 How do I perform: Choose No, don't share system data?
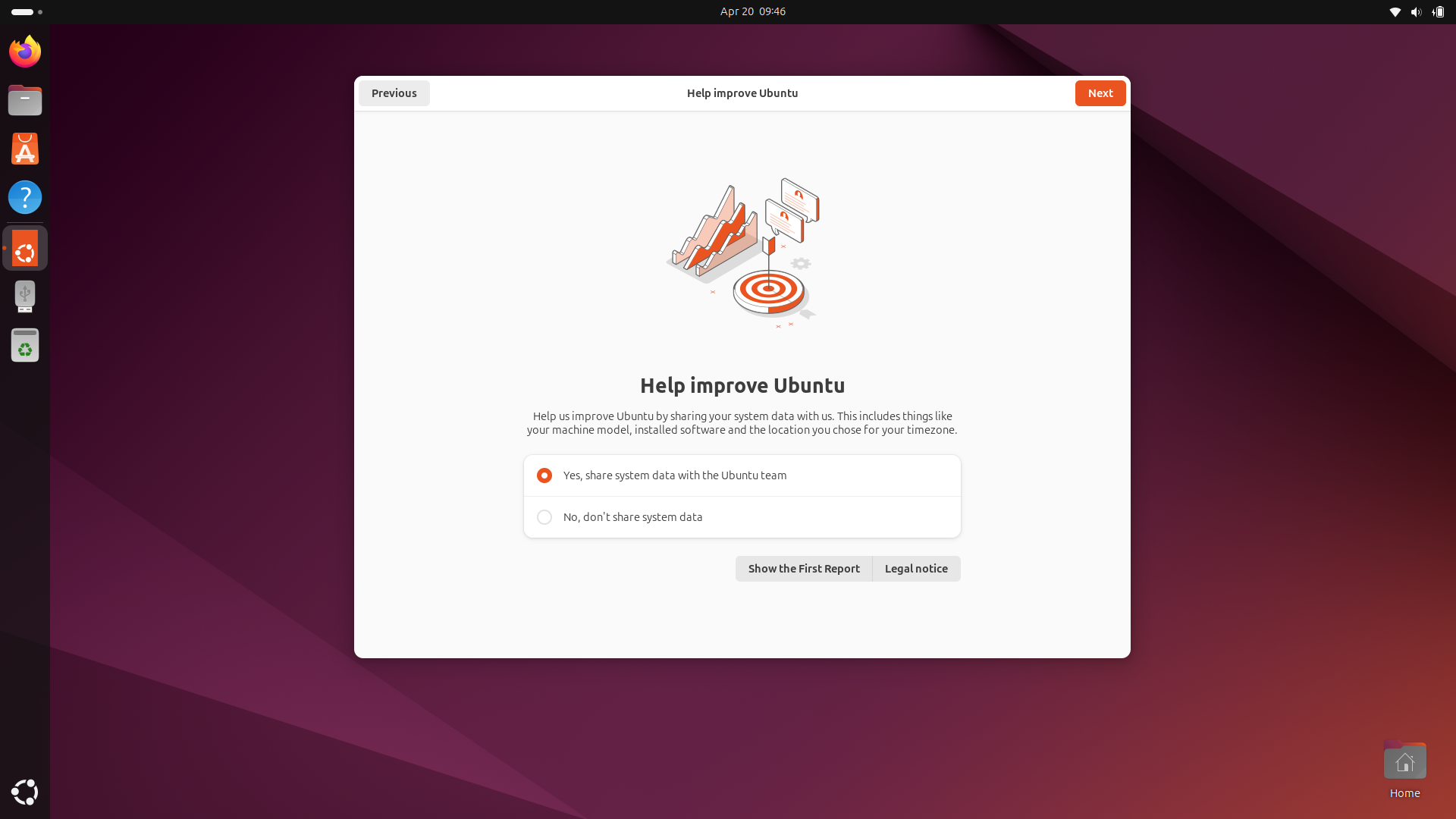click(742, 517)
